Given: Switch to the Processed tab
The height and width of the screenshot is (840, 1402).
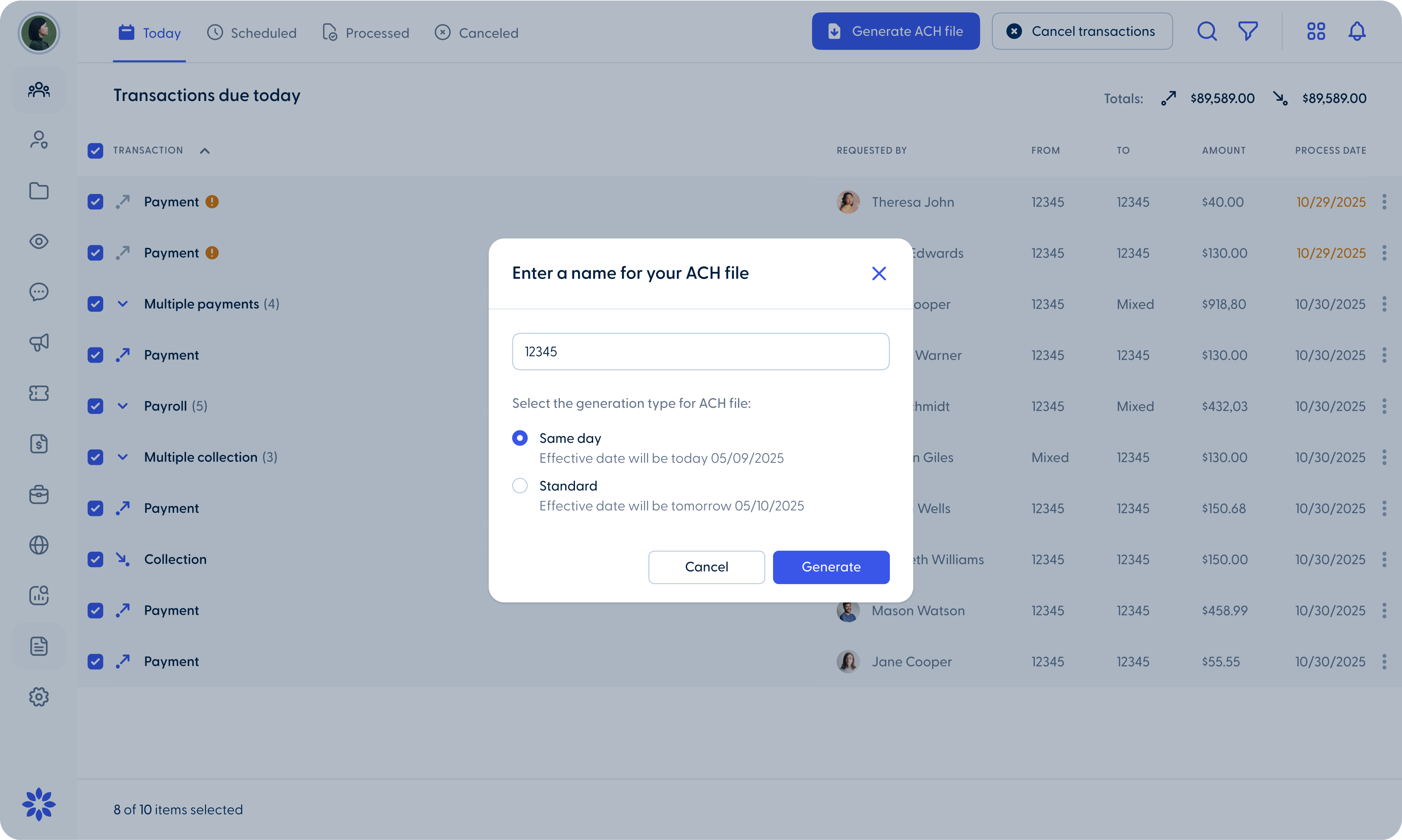Looking at the screenshot, I should coord(365,32).
